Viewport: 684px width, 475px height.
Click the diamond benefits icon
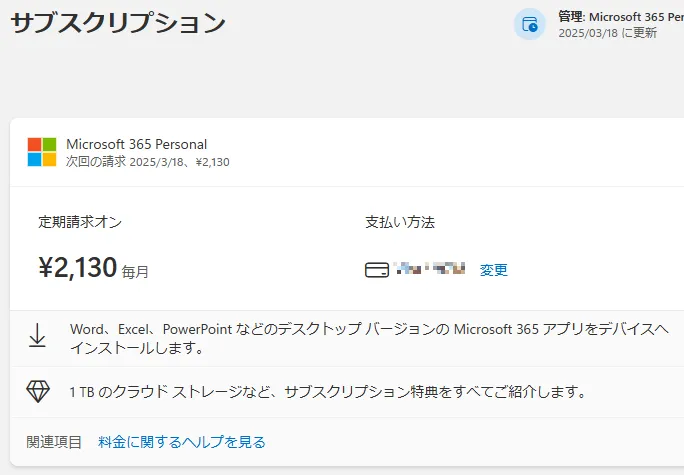click(x=38, y=391)
